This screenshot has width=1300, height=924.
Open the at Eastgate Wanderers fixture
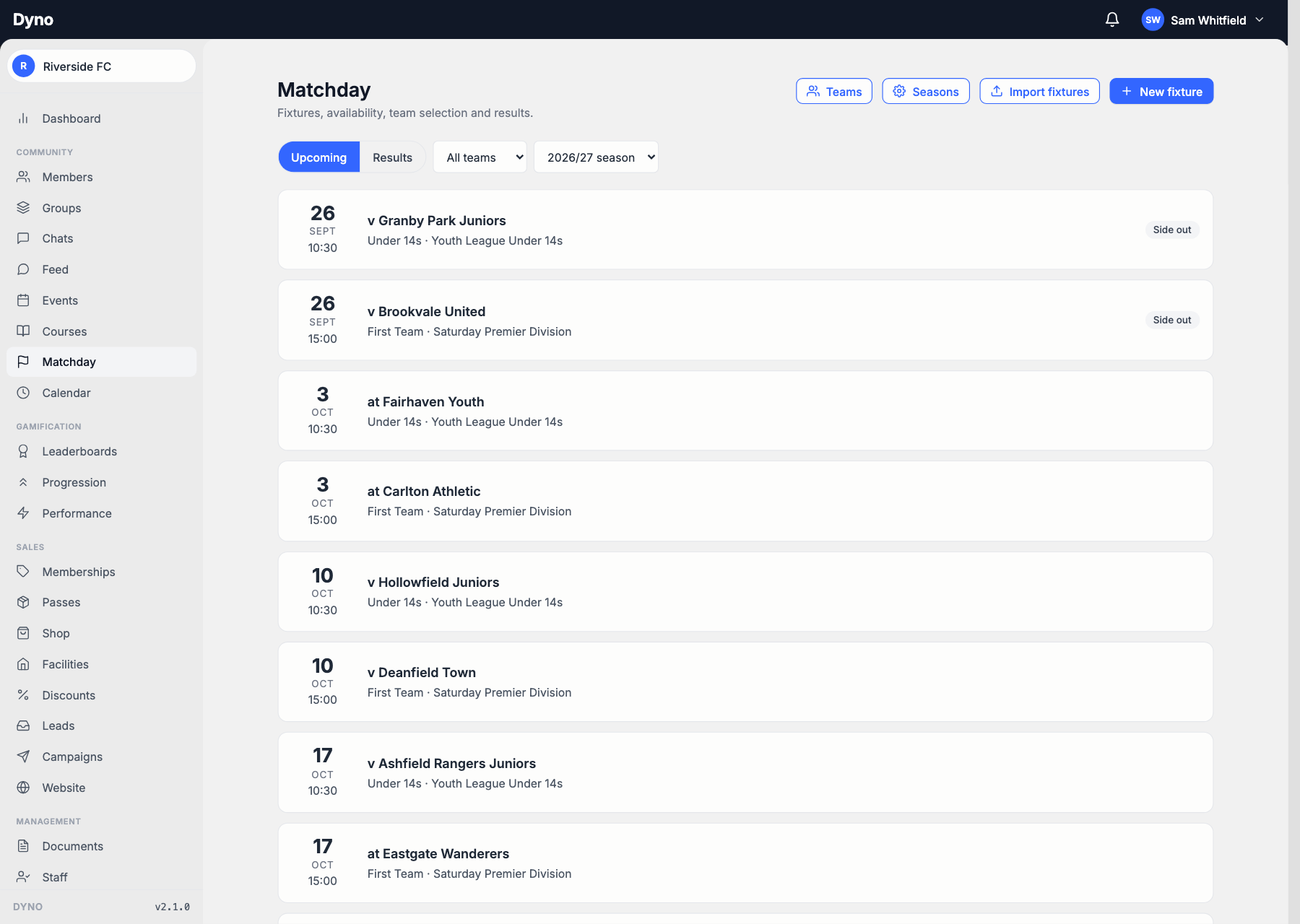tap(745, 863)
